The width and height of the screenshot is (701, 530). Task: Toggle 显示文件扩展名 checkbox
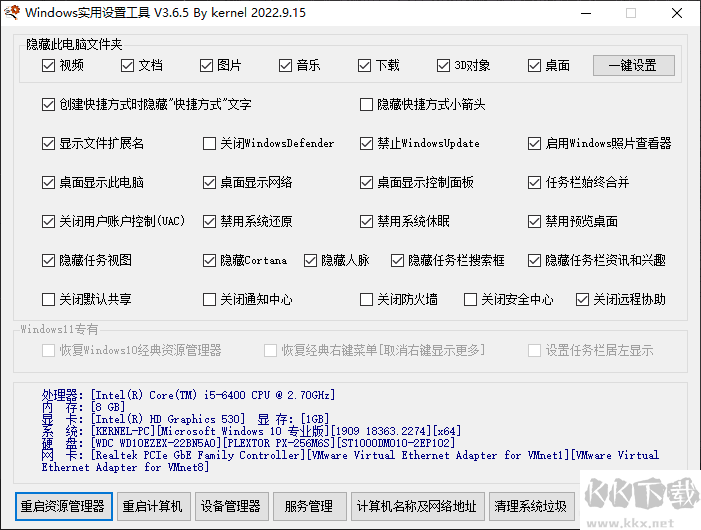pyautogui.click(x=48, y=143)
